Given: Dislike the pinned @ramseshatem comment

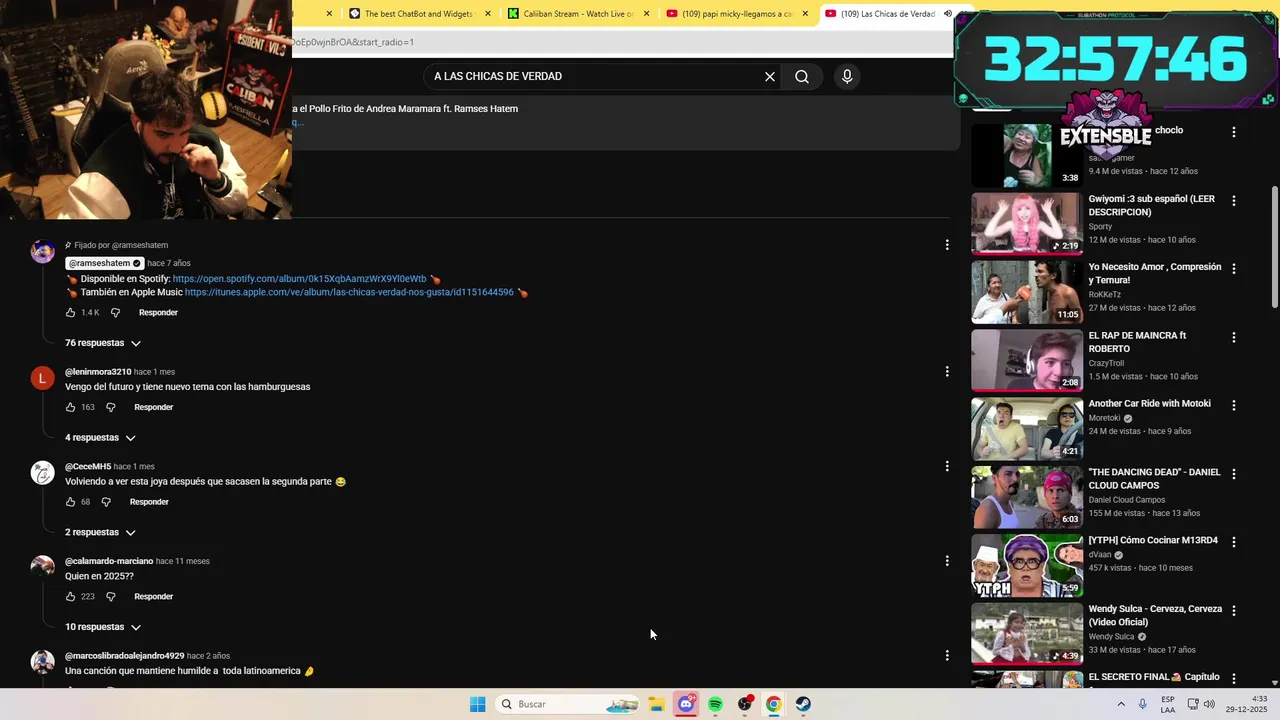Looking at the screenshot, I should click(115, 313).
